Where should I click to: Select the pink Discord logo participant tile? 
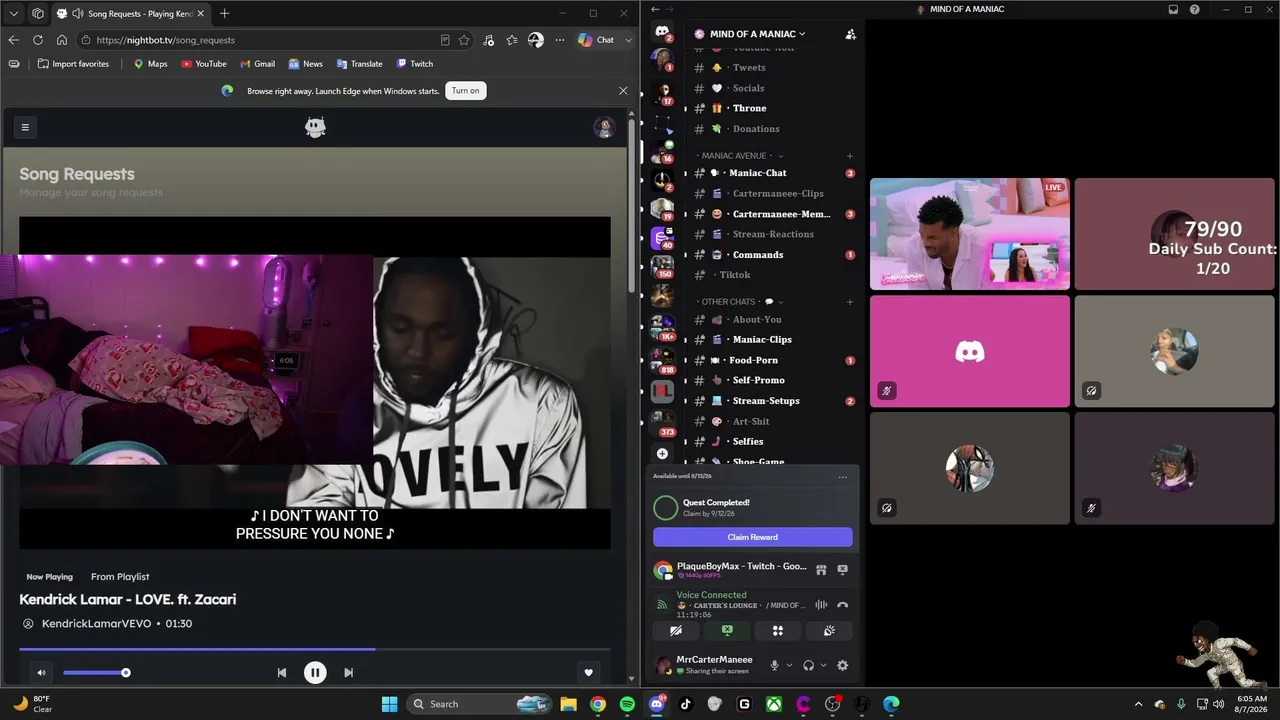pyautogui.click(x=970, y=351)
